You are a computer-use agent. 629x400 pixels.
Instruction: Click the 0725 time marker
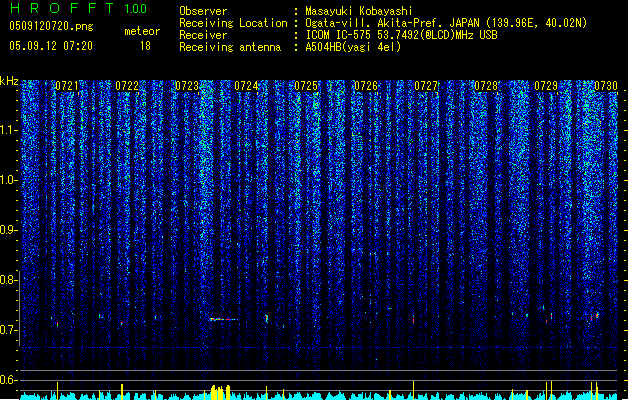(306, 86)
